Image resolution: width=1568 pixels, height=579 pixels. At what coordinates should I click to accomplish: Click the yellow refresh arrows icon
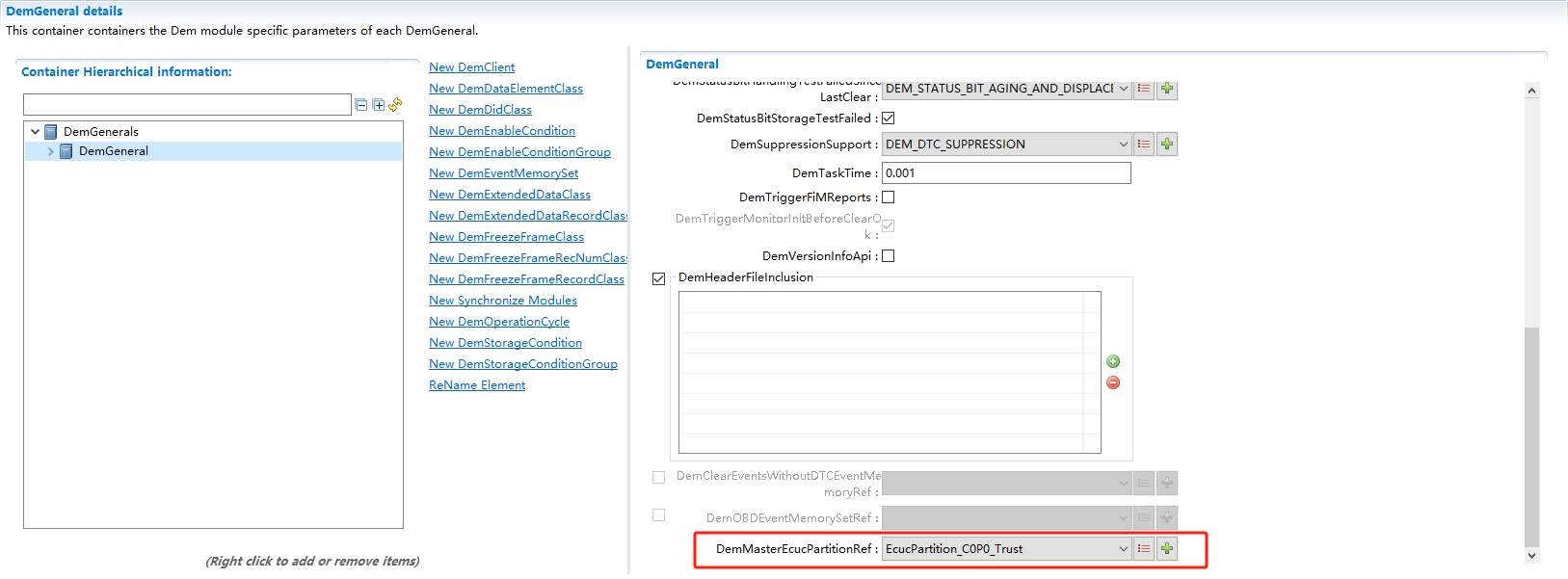coord(395,105)
